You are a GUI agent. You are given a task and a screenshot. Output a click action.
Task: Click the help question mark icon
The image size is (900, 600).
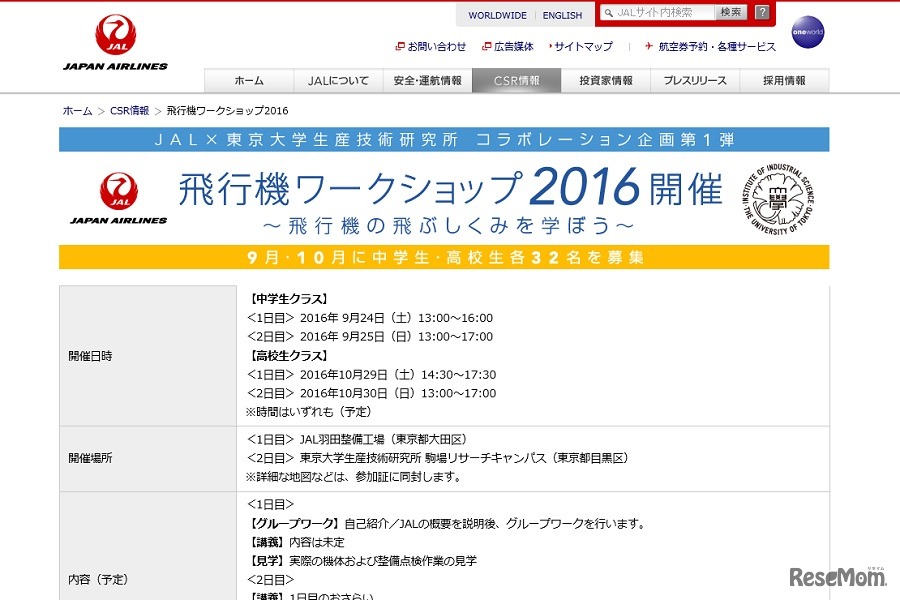coord(763,12)
